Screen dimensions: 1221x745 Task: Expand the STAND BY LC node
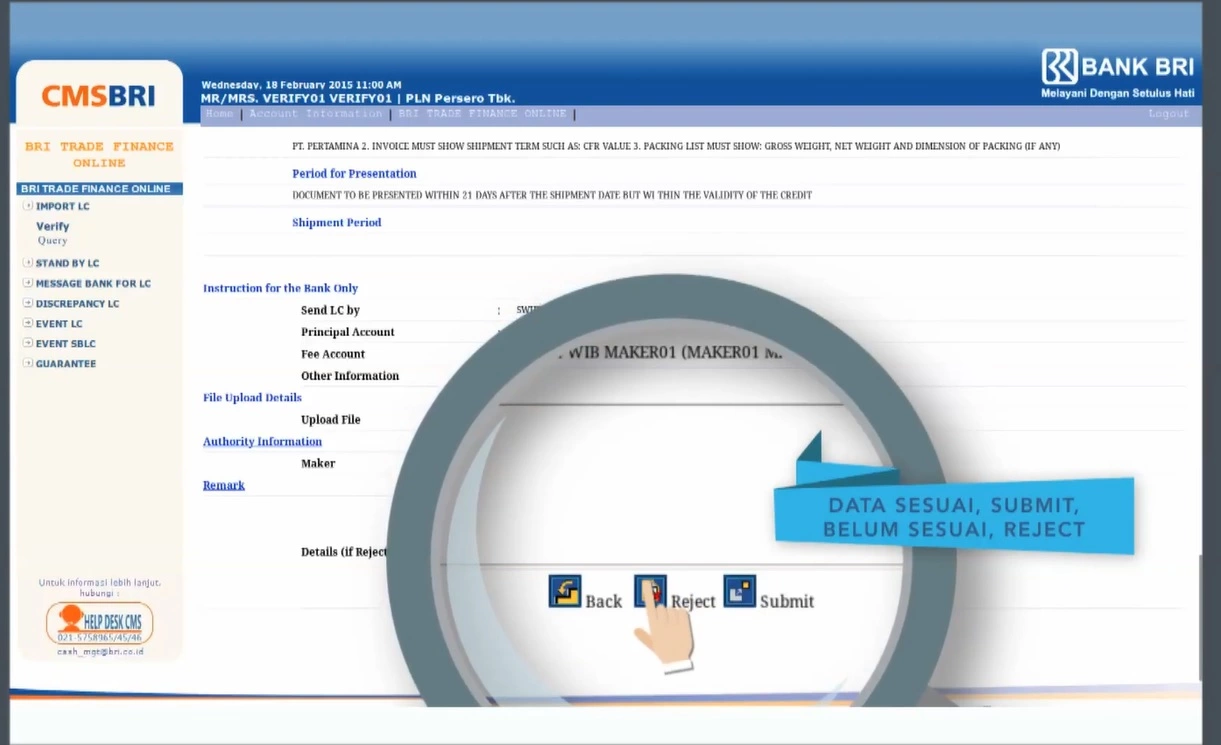(28, 263)
